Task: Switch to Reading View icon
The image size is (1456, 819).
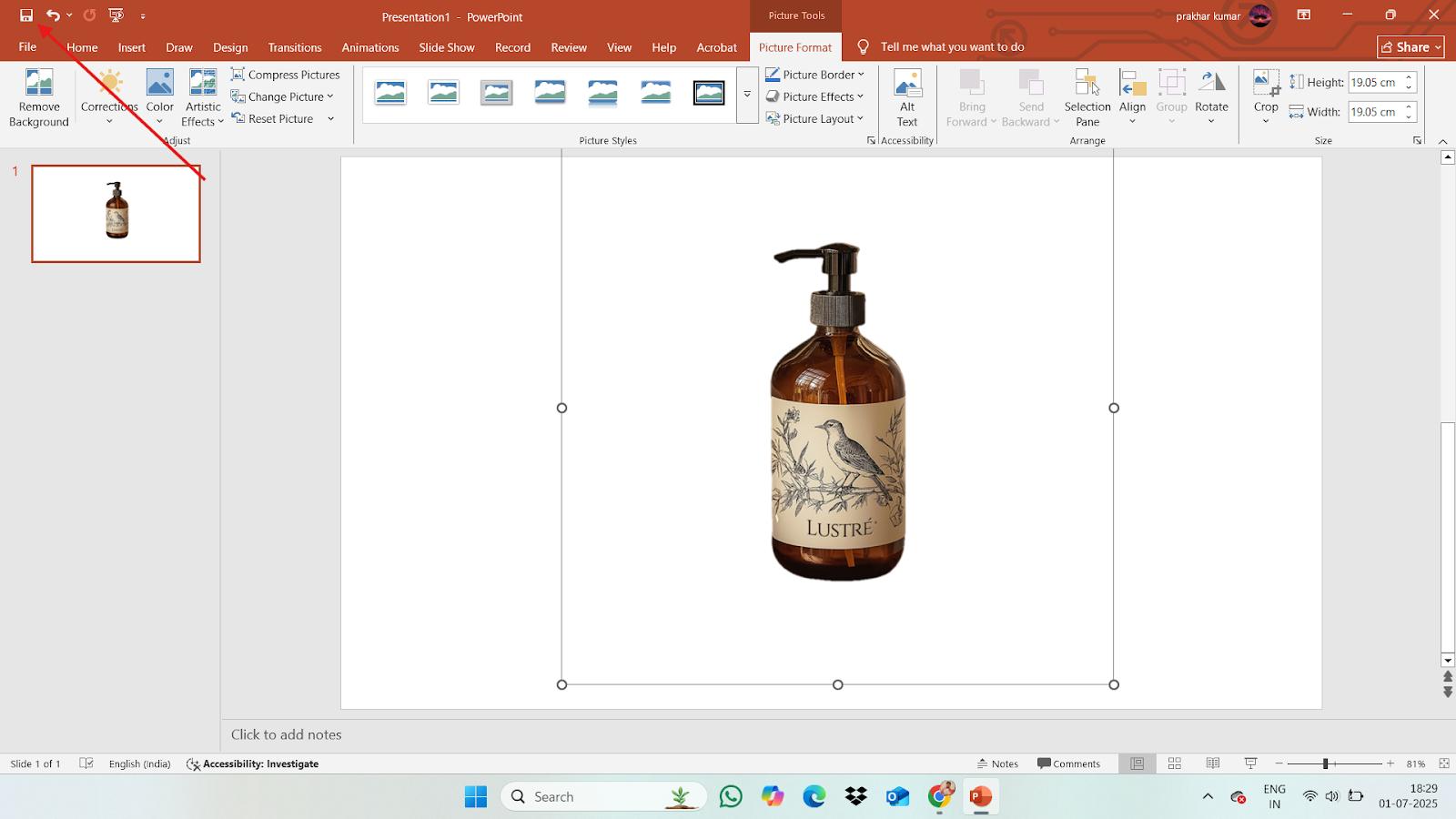Action: coord(1213,763)
